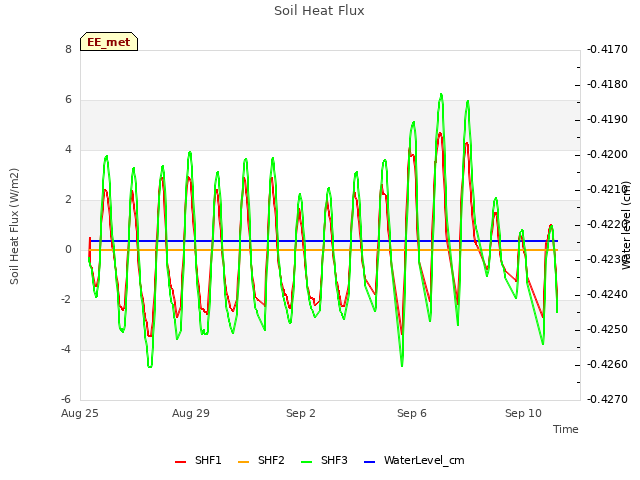Click the left axis value -6
Image resolution: width=640 pixels, height=480 pixels.
(66, 399)
